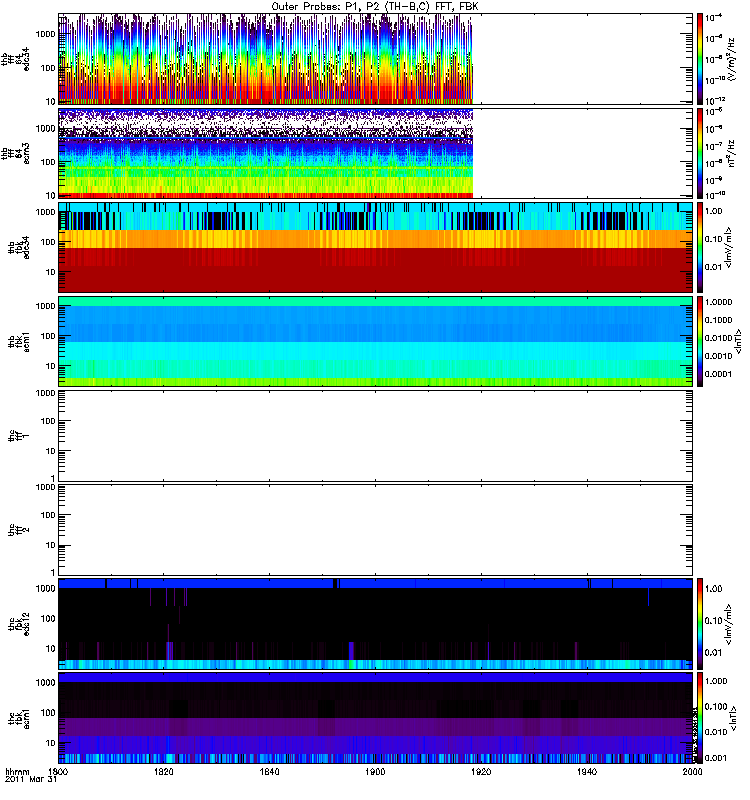
Task: Click the color bar beside thb fbk scm1 panel
Action: click(x=700, y=341)
